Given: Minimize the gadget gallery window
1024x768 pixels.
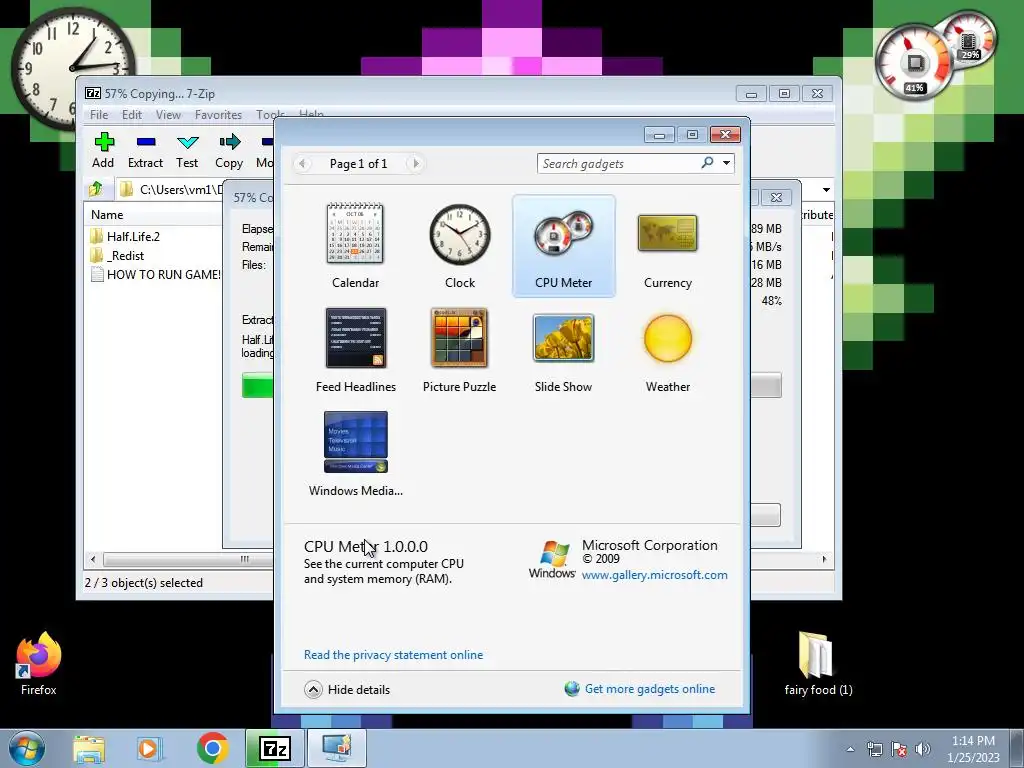Looking at the screenshot, I should [659, 135].
